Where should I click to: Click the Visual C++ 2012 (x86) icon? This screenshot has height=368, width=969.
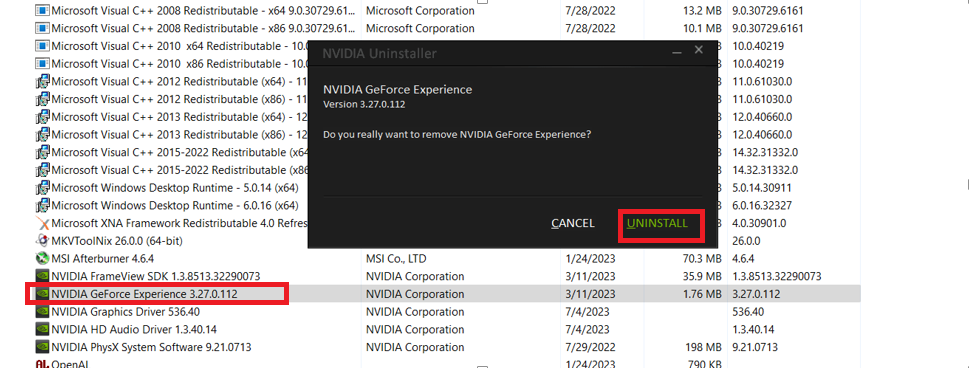pos(43,99)
